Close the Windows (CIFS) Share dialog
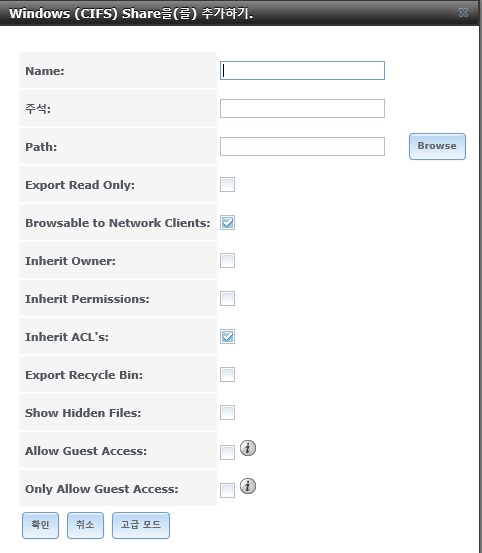This screenshot has height=553, width=482. click(x=463, y=13)
